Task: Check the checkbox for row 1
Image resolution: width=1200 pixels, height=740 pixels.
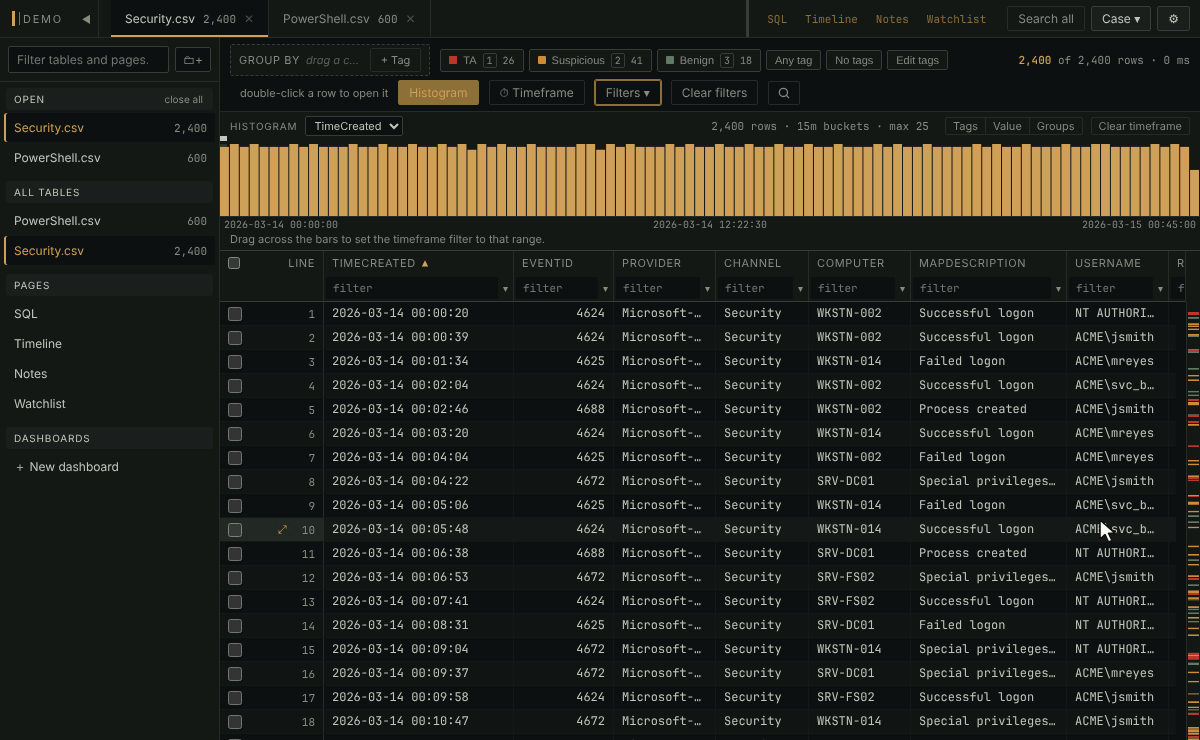Action: tap(234, 313)
